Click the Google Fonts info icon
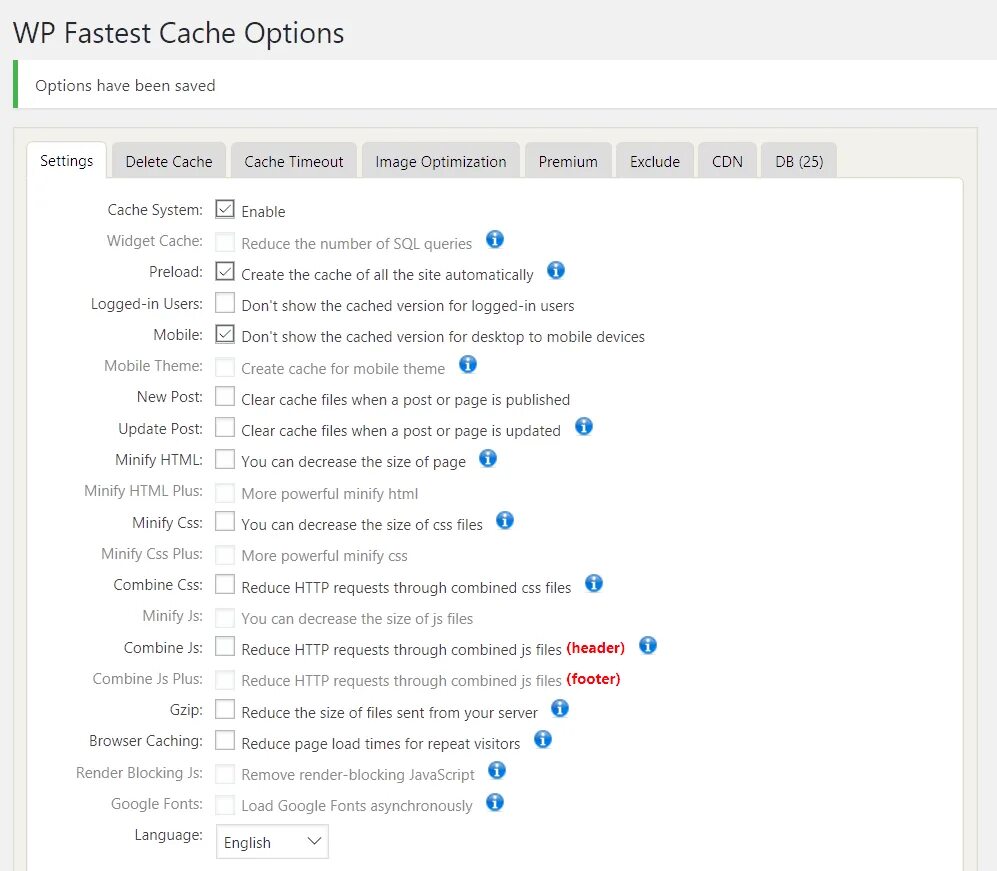This screenshot has width=997, height=871. pos(495,803)
